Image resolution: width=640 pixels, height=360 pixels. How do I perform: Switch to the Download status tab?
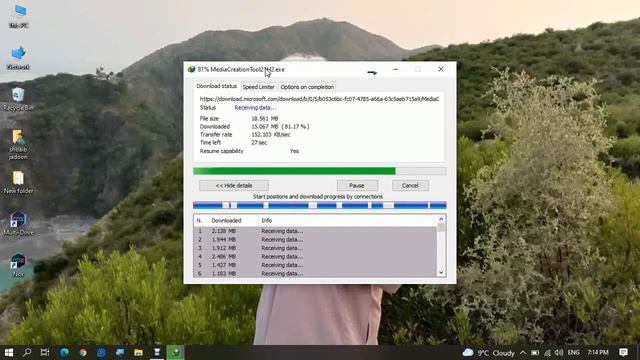(216, 86)
